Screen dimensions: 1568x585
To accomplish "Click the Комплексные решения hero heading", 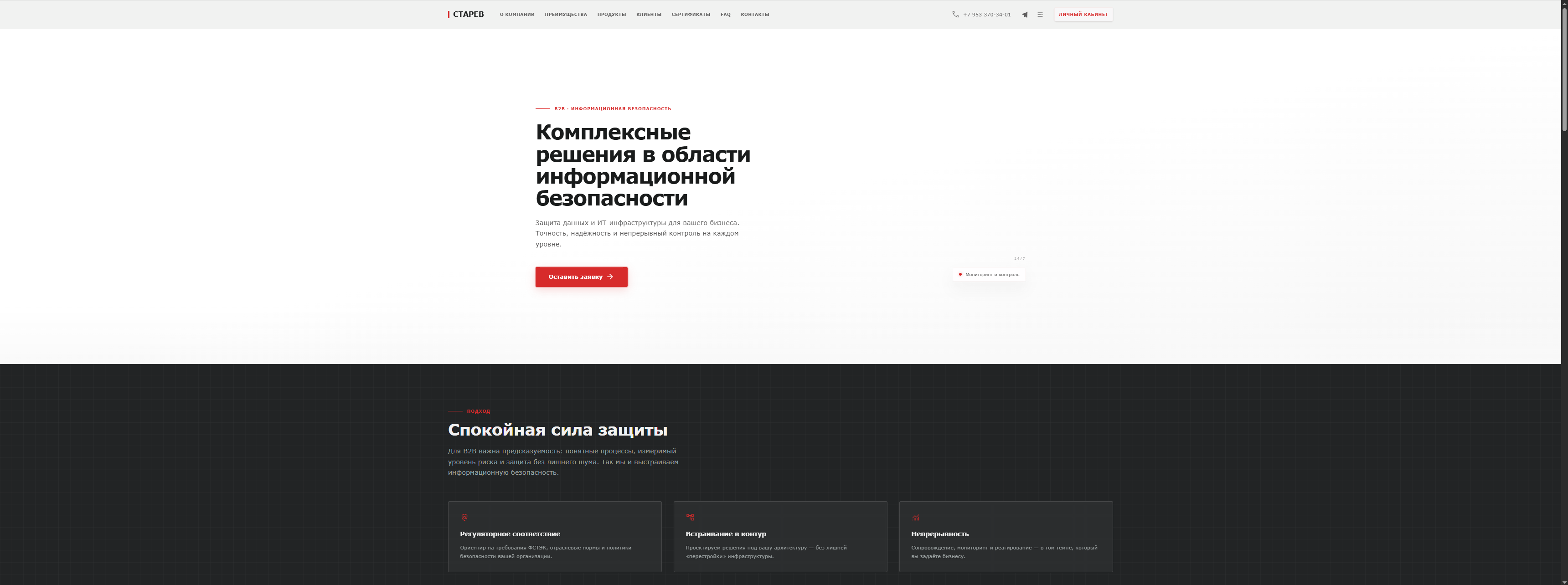I will (643, 165).
